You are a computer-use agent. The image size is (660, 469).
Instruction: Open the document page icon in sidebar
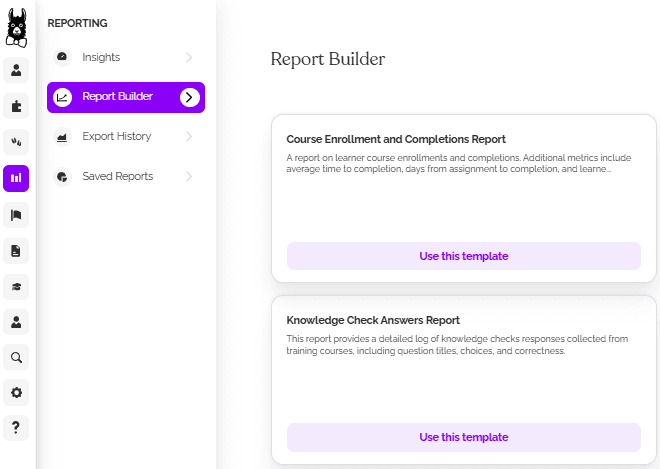point(16,251)
